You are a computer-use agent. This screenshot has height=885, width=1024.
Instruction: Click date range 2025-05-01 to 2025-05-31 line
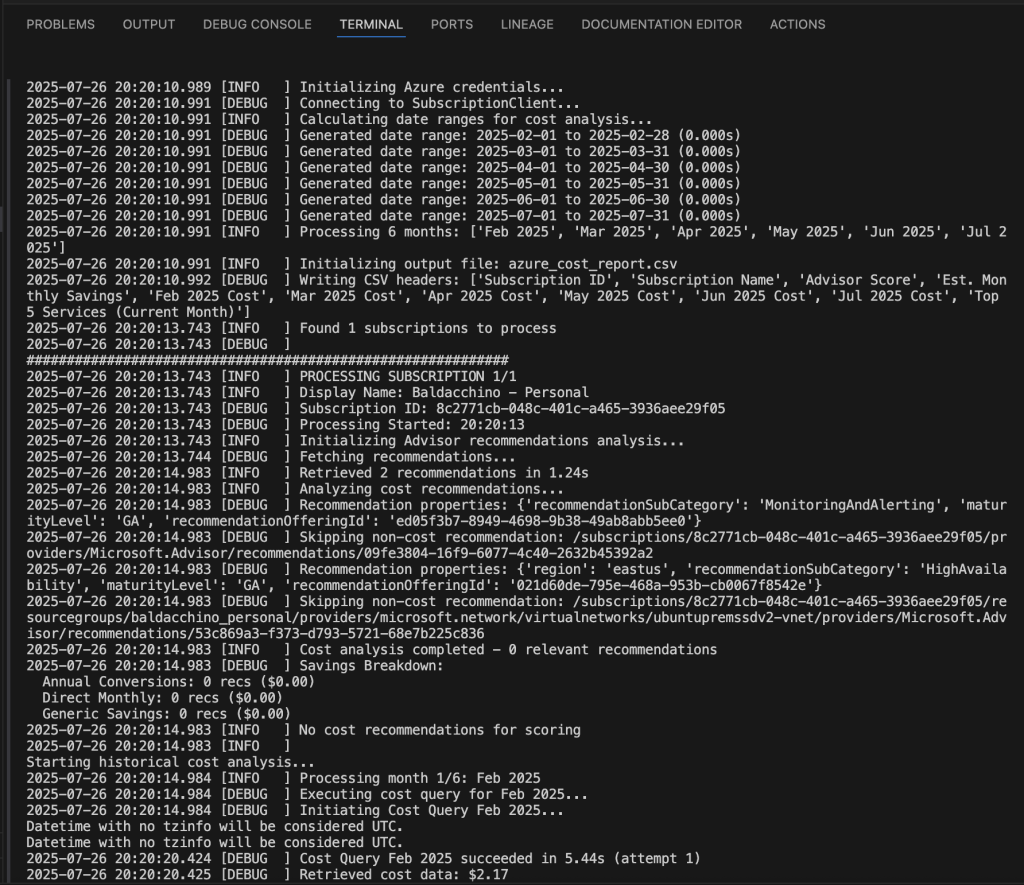pos(383,184)
